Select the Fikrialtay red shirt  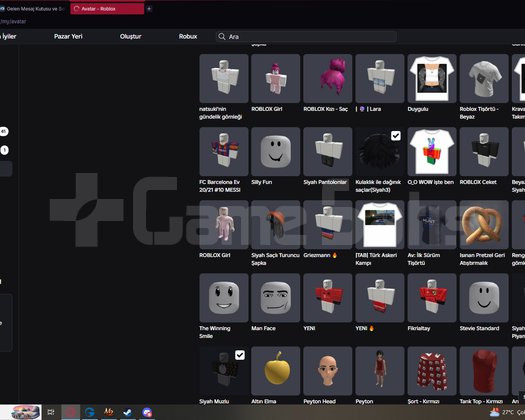click(x=432, y=298)
